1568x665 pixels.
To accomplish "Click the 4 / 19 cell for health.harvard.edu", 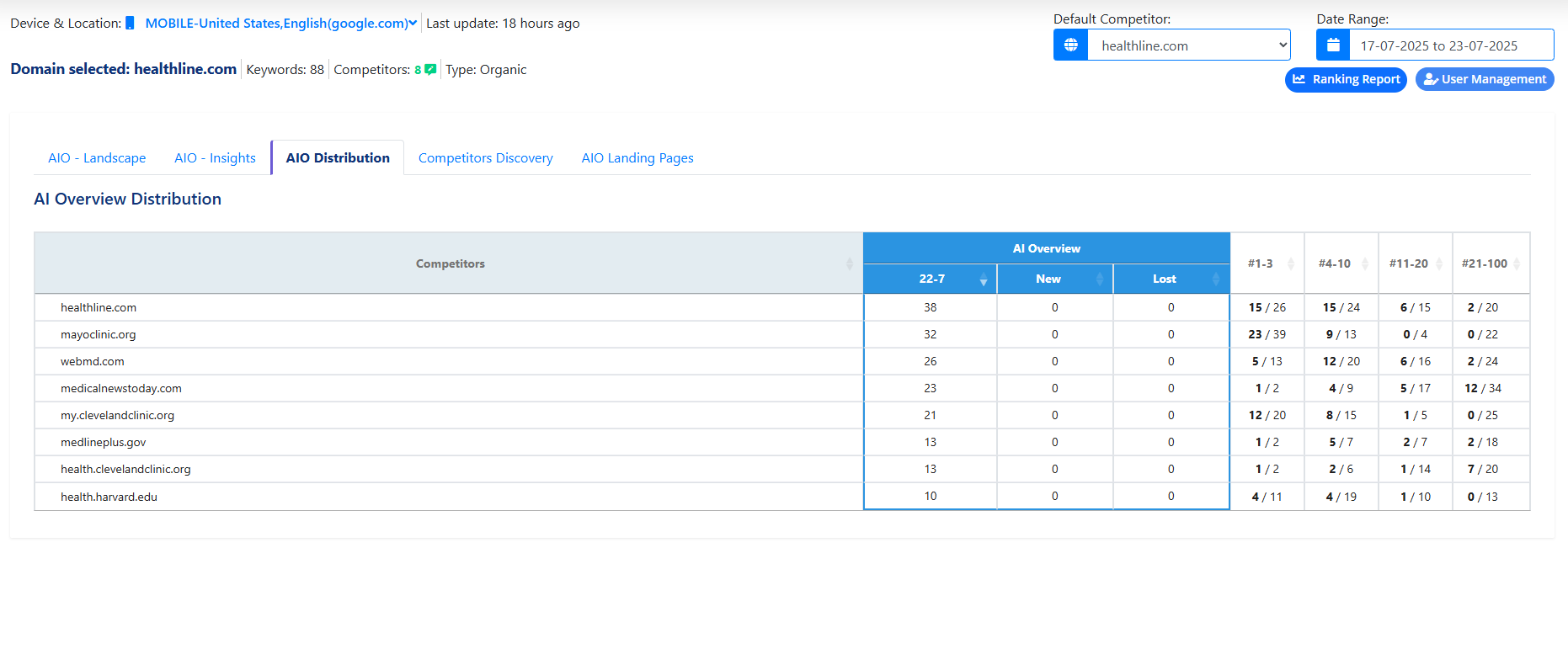I will point(1341,497).
